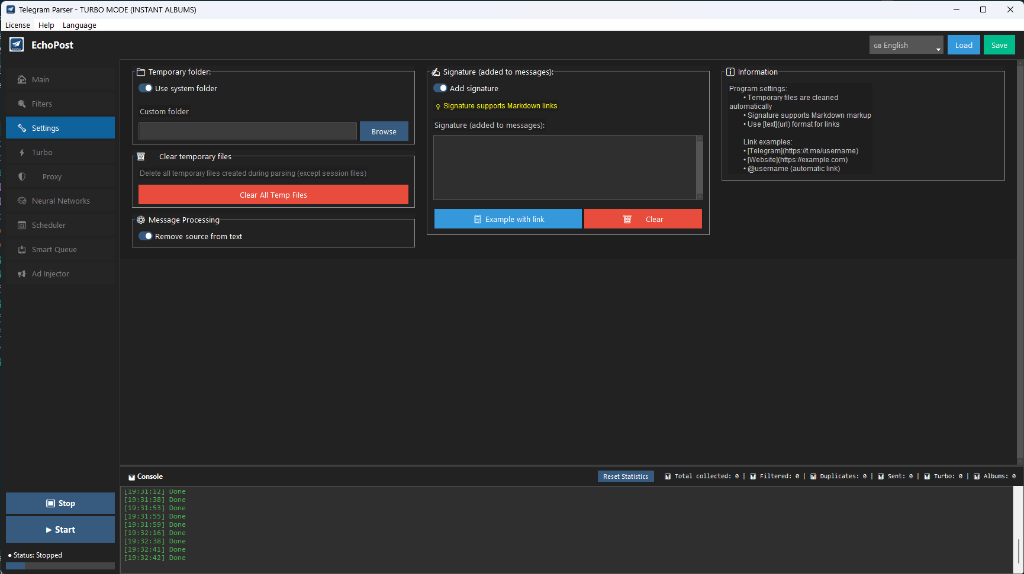Click the Information panel icon
1024x574 pixels.
coord(730,72)
